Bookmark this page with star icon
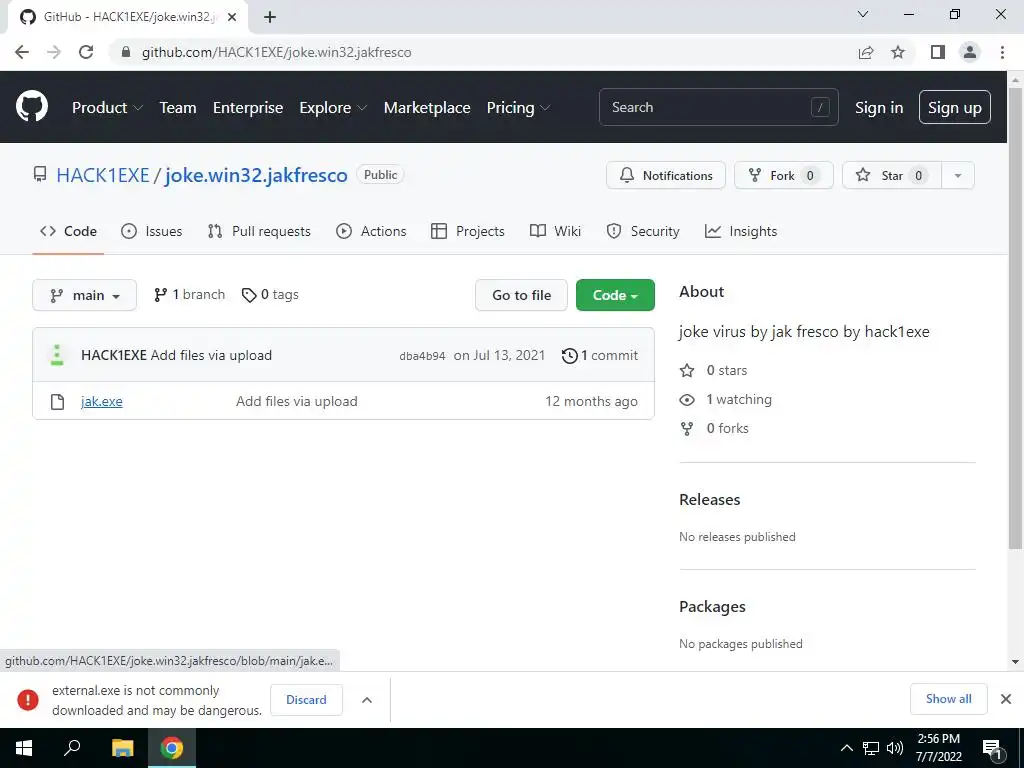 point(898,52)
